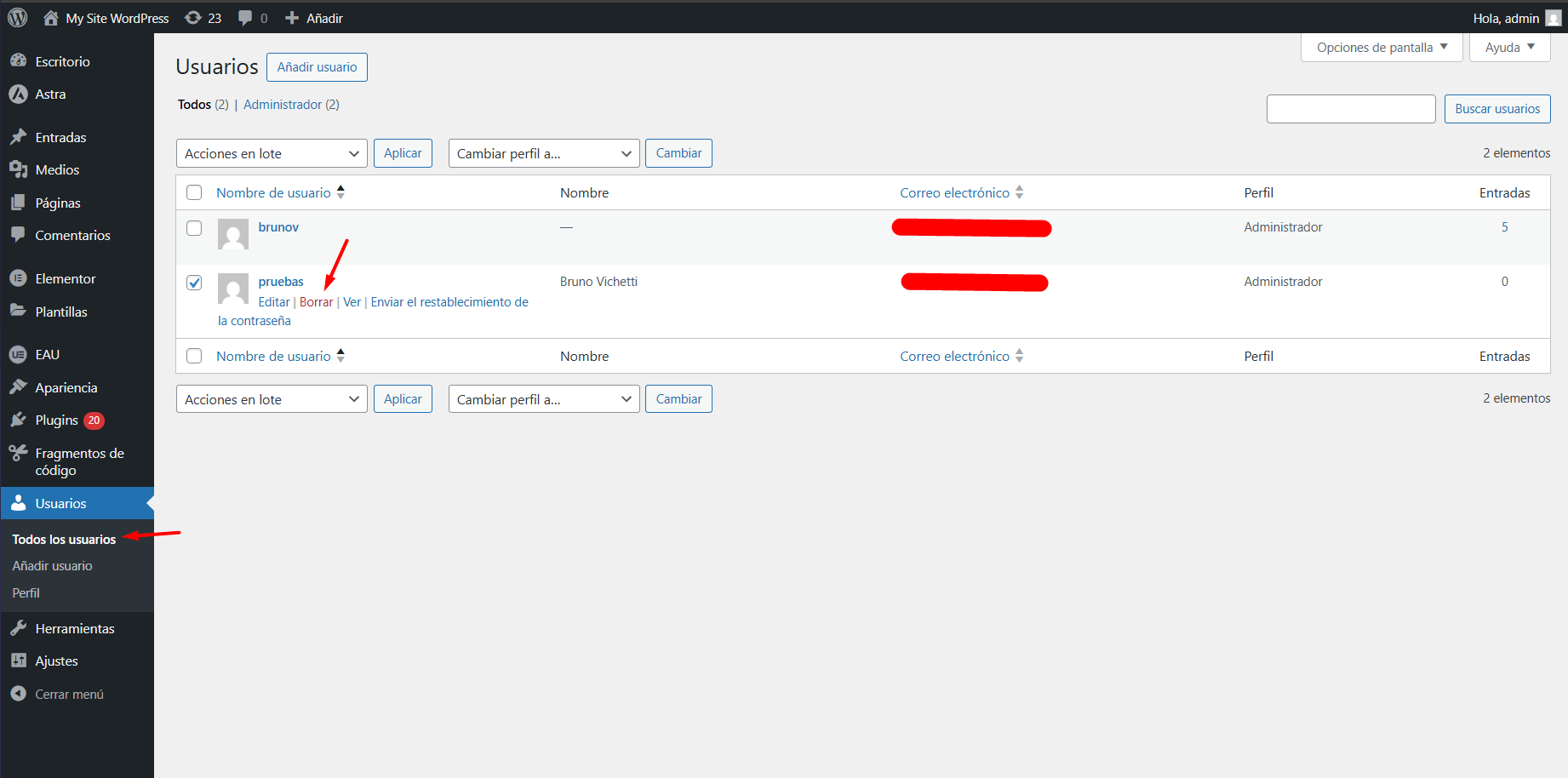Click Borrar link under pruebas user
Viewport: 1568px width, 778px height.
click(316, 302)
